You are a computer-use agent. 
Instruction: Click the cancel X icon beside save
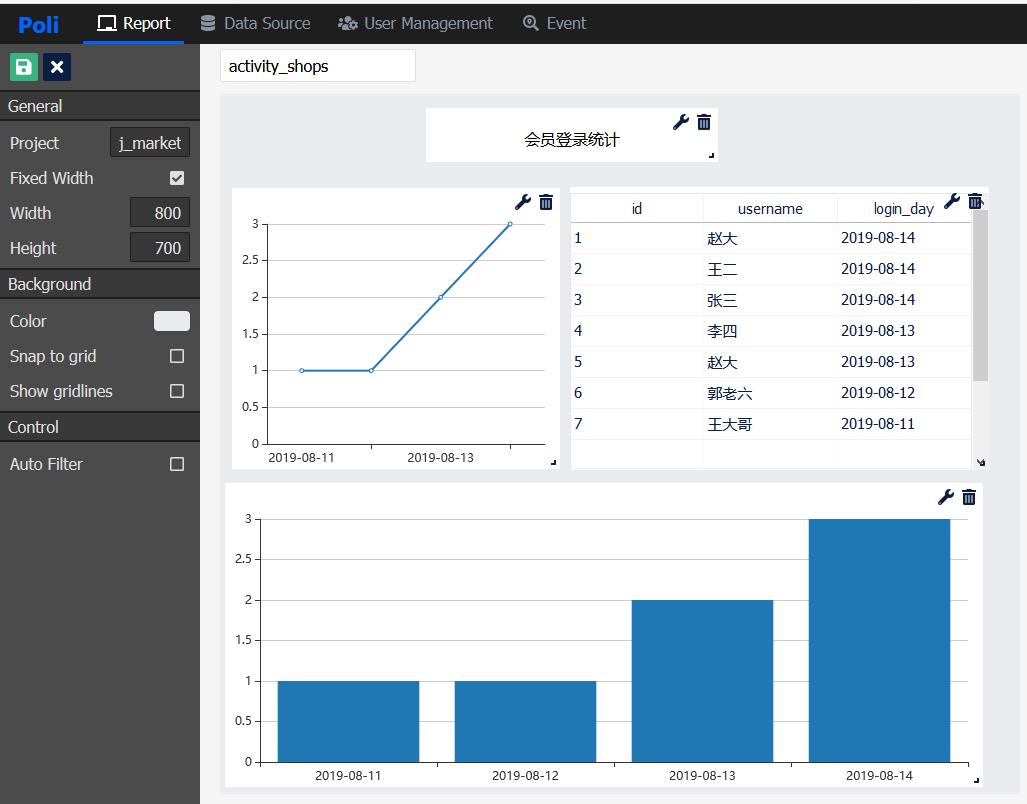click(x=57, y=67)
